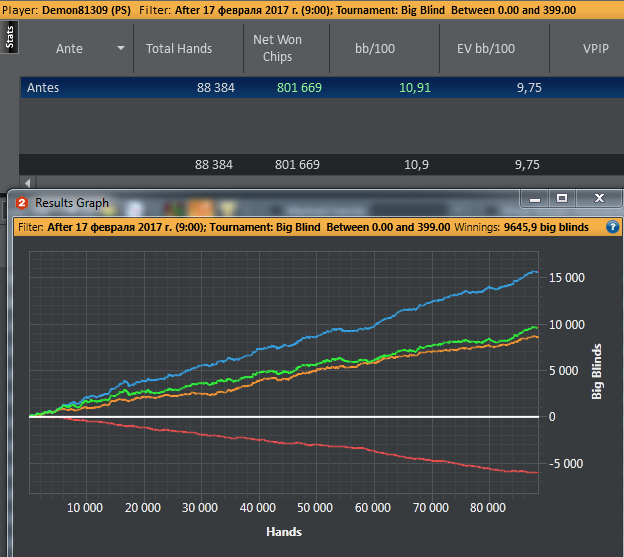The width and height of the screenshot is (624, 557).
Task: Click the top bar filter text
Action: click(357, 10)
